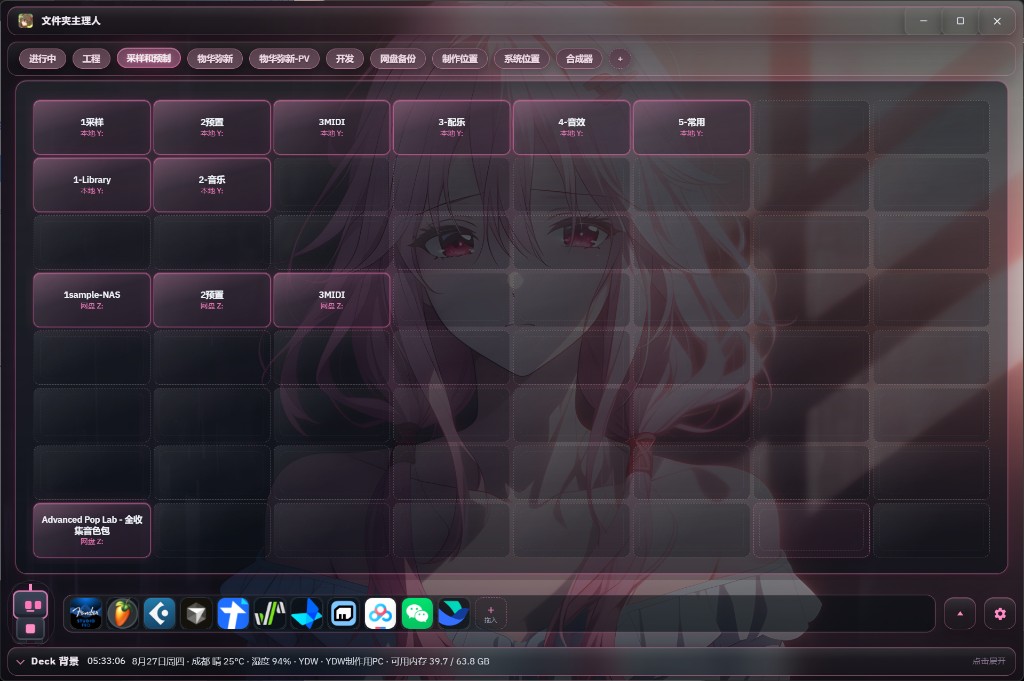Open the 3MIDI local Y: folder tile

332,127
